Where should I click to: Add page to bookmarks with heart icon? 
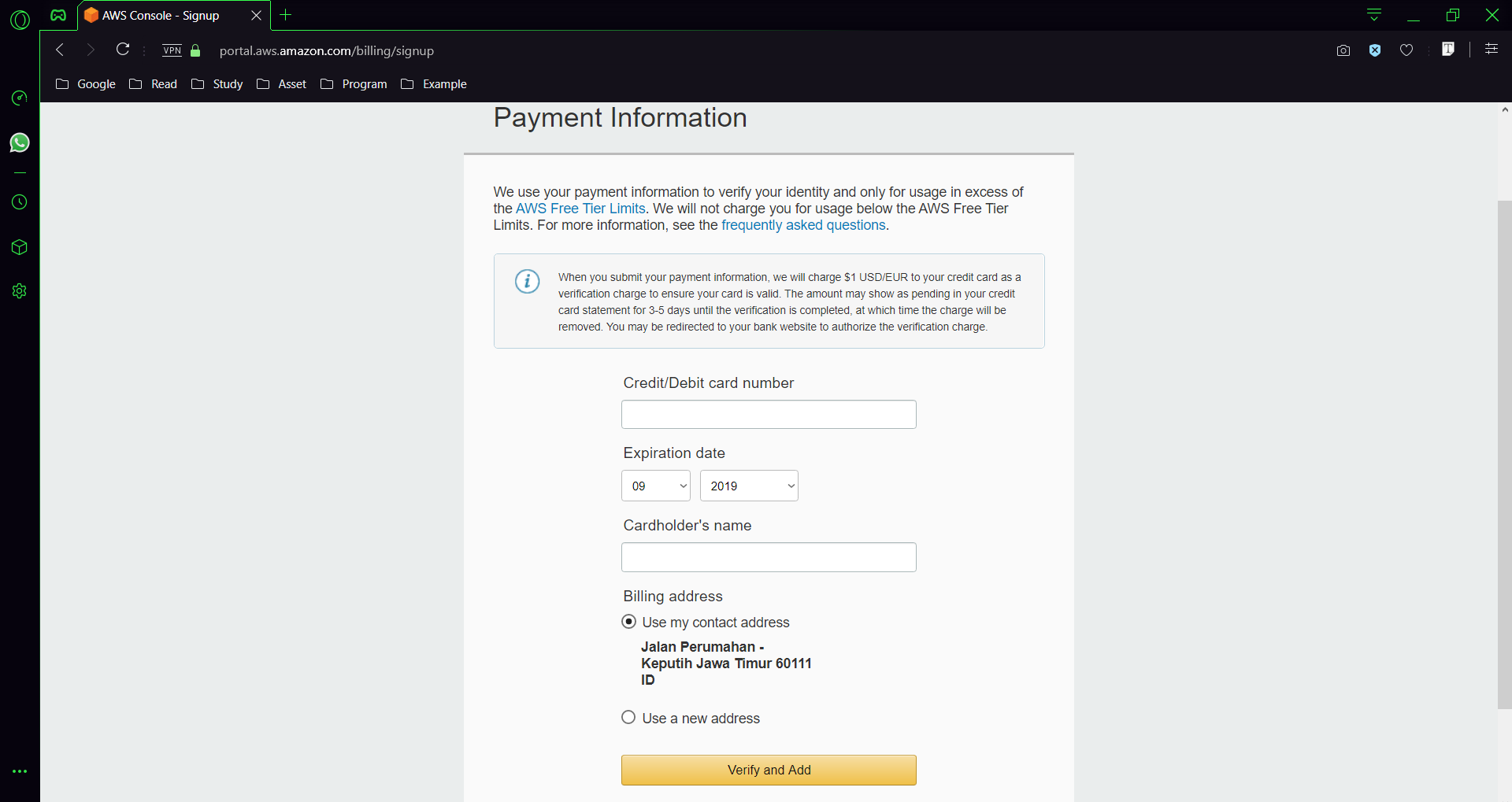click(1406, 50)
